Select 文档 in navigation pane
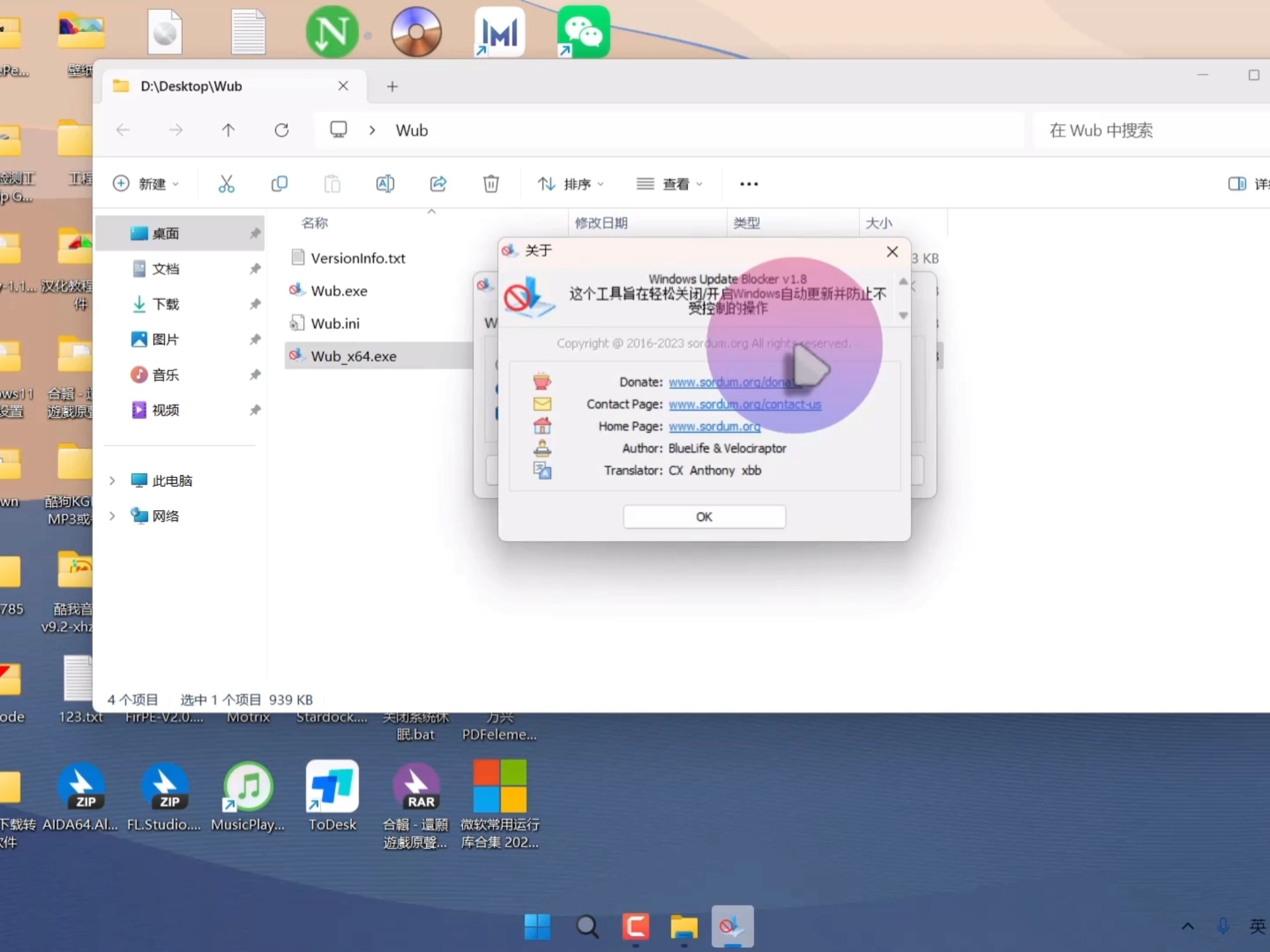The width and height of the screenshot is (1270, 952). pos(180,268)
